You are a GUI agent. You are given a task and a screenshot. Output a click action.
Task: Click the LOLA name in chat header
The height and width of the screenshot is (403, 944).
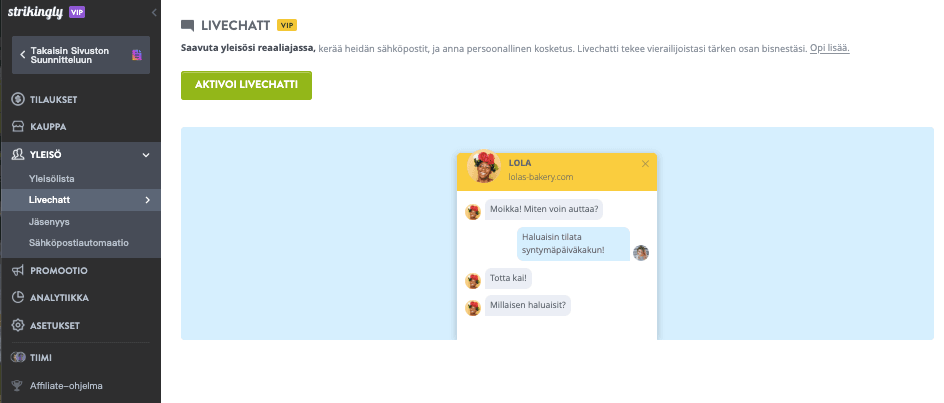520,163
